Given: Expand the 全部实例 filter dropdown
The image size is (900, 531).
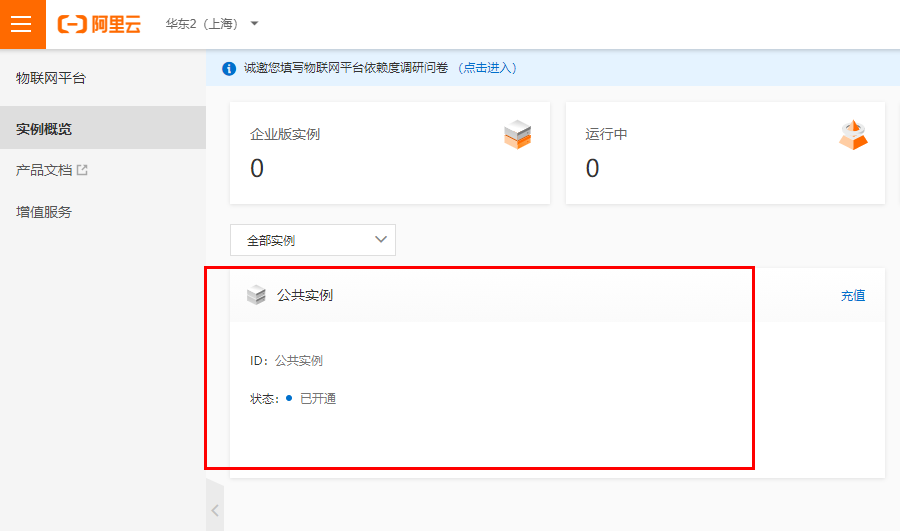Looking at the screenshot, I should (x=313, y=240).
